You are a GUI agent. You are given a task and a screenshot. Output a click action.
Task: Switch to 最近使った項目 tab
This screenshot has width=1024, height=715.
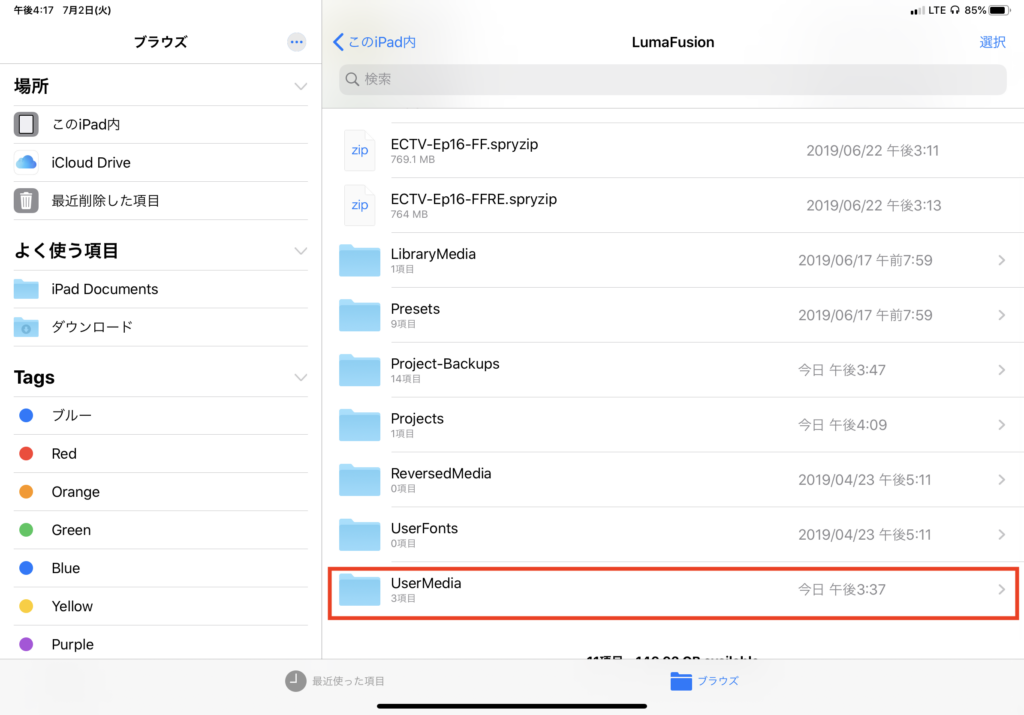[335, 680]
